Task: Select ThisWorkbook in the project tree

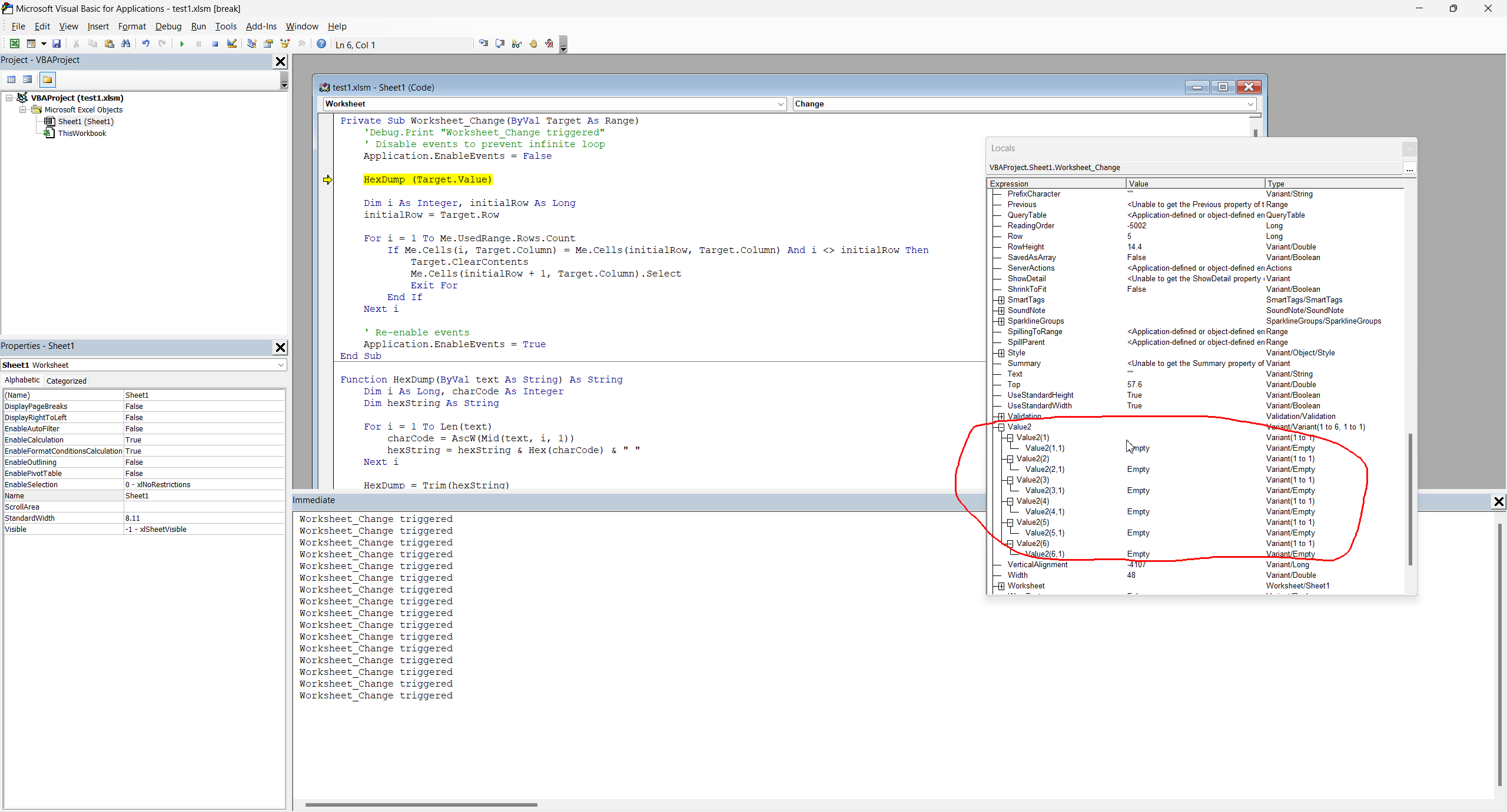Action: pyautogui.click(x=82, y=134)
